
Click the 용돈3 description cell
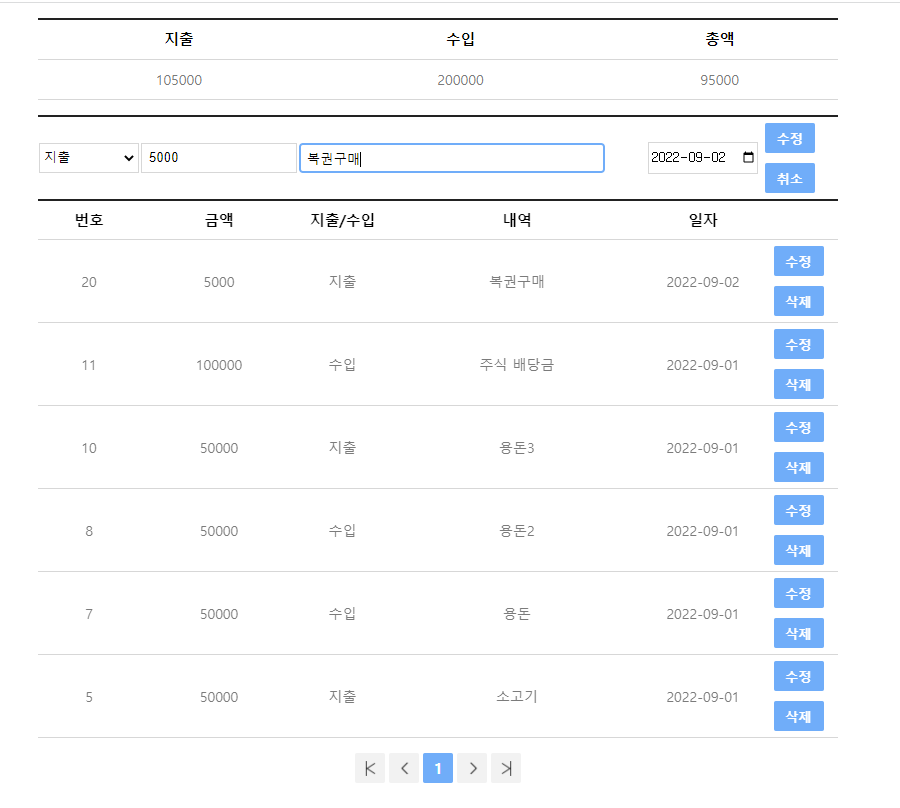click(517, 448)
